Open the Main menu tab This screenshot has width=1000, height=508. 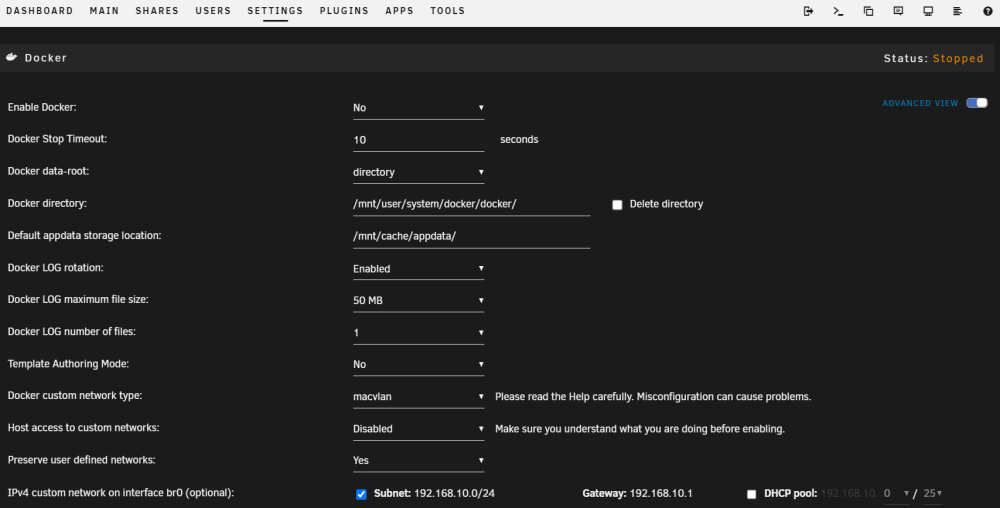104,11
